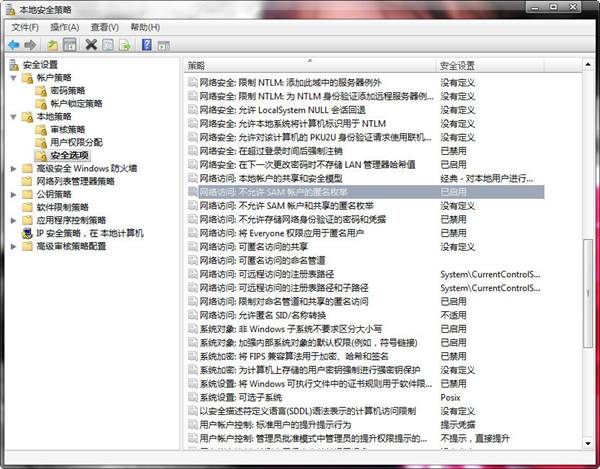The image size is (600, 469).
Task: Select 网络访问: 可远程访问的注册表路径和子路径
Action: [284, 288]
